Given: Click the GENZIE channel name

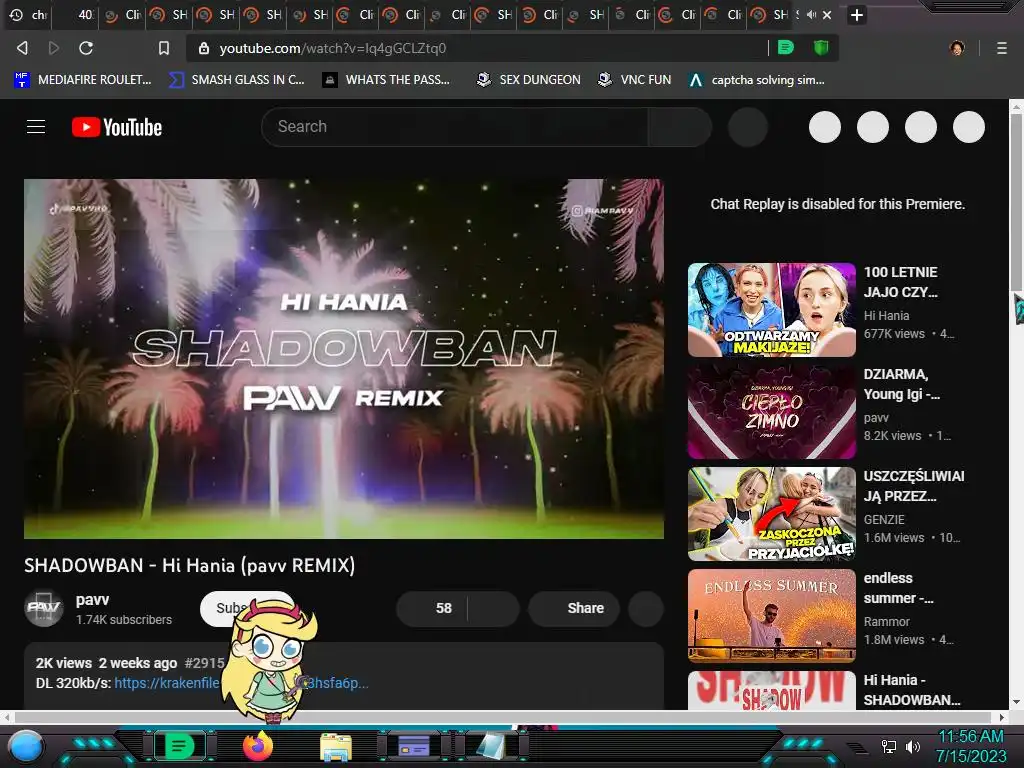Looking at the screenshot, I should point(884,519).
